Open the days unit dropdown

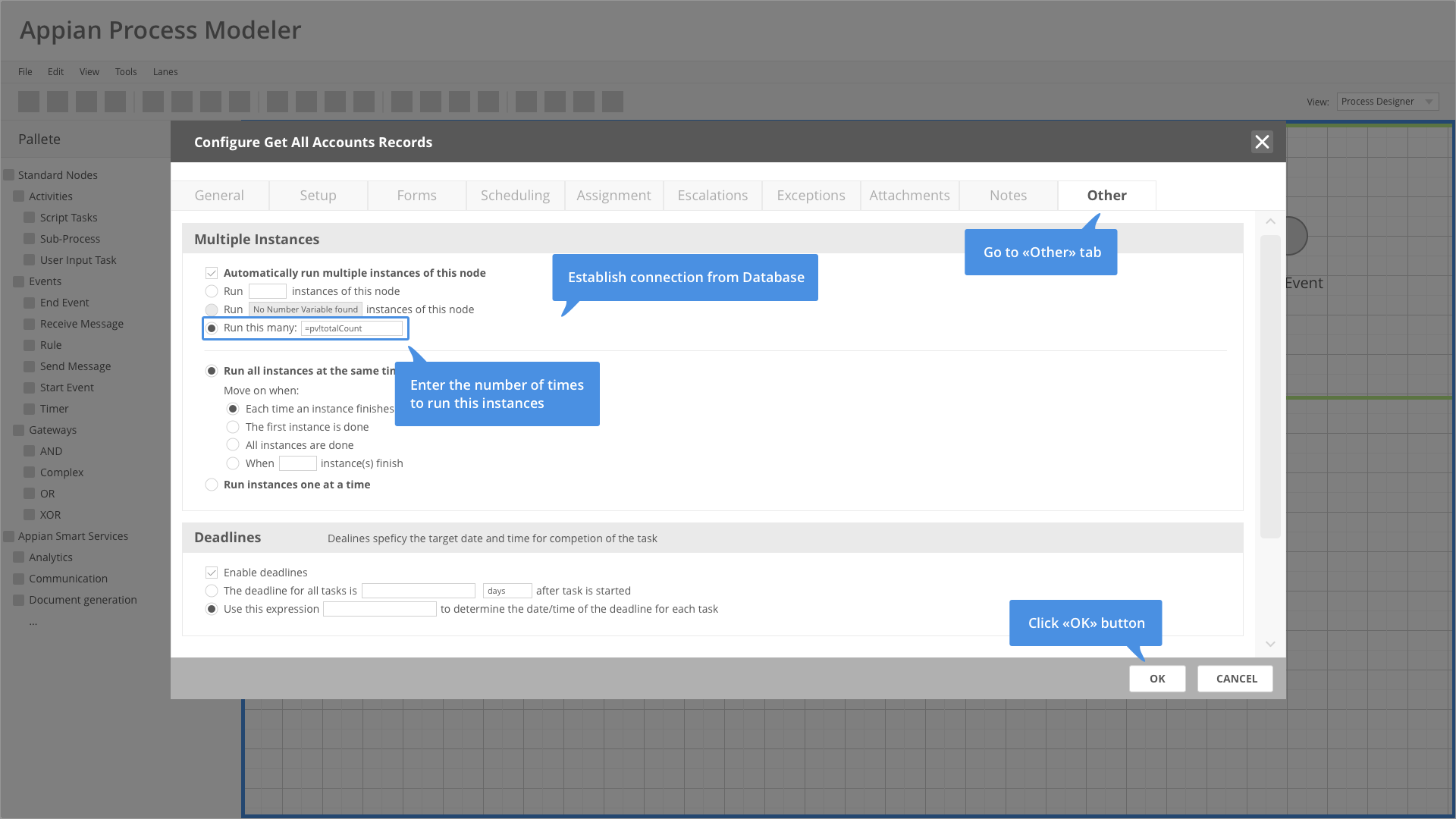pos(507,591)
